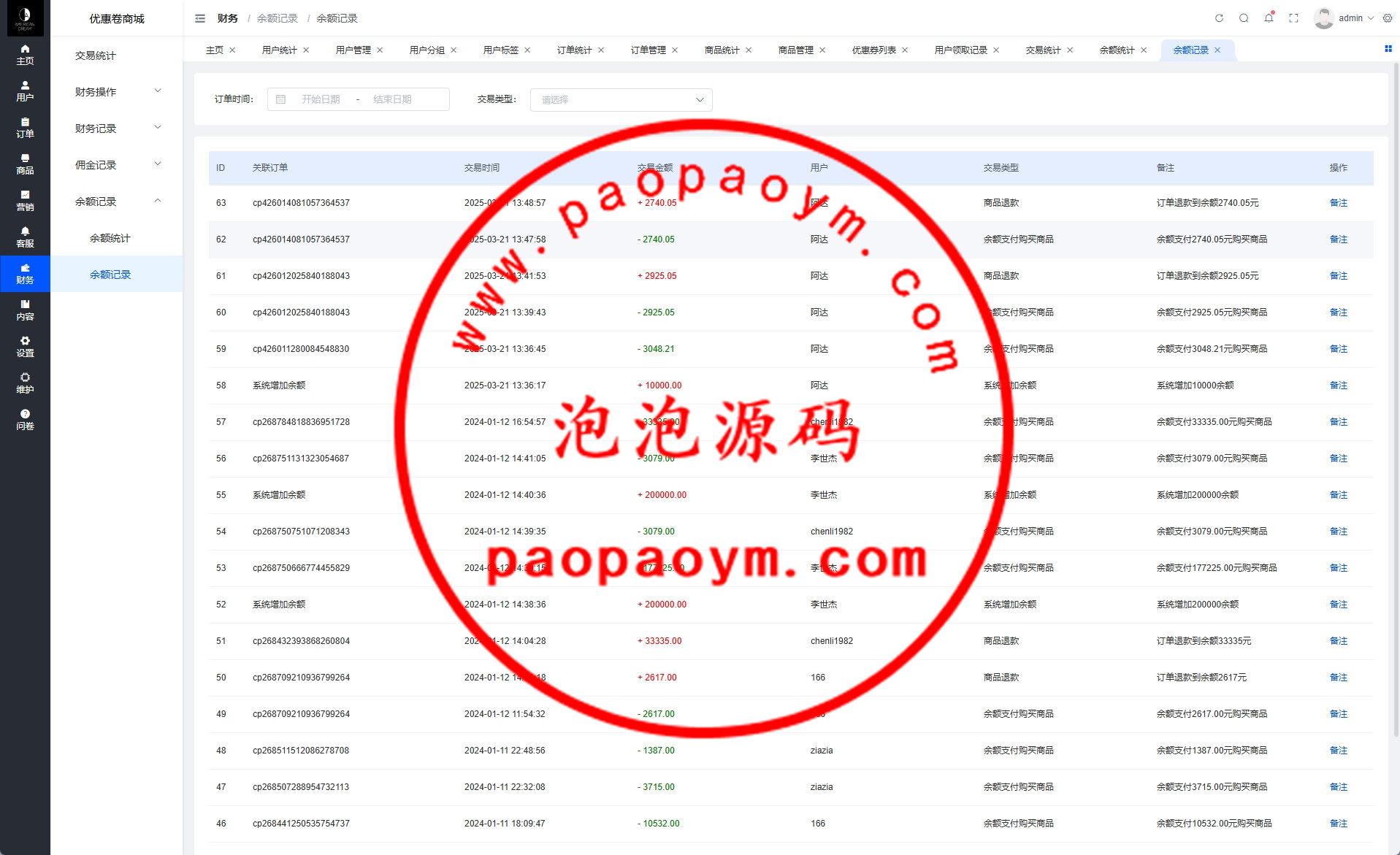This screenshot has width=1400, height=855.
Task: Switch to the 订单管理 tab
Action: 648,50
